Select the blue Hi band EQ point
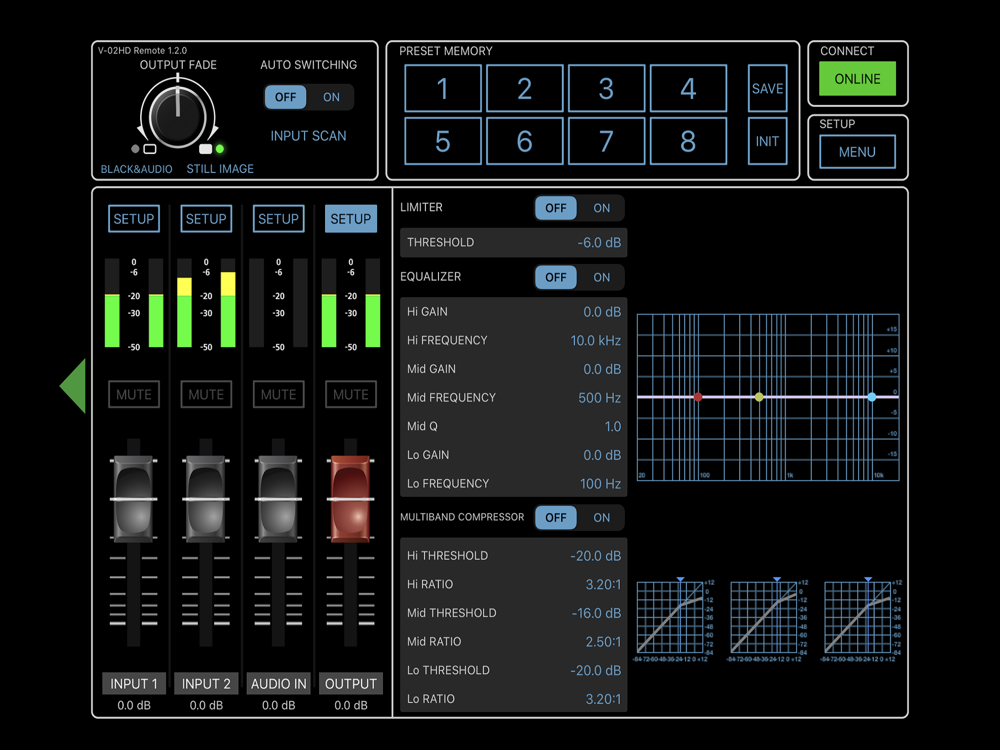Viewport: 1000px width, 750px height. 872,397
